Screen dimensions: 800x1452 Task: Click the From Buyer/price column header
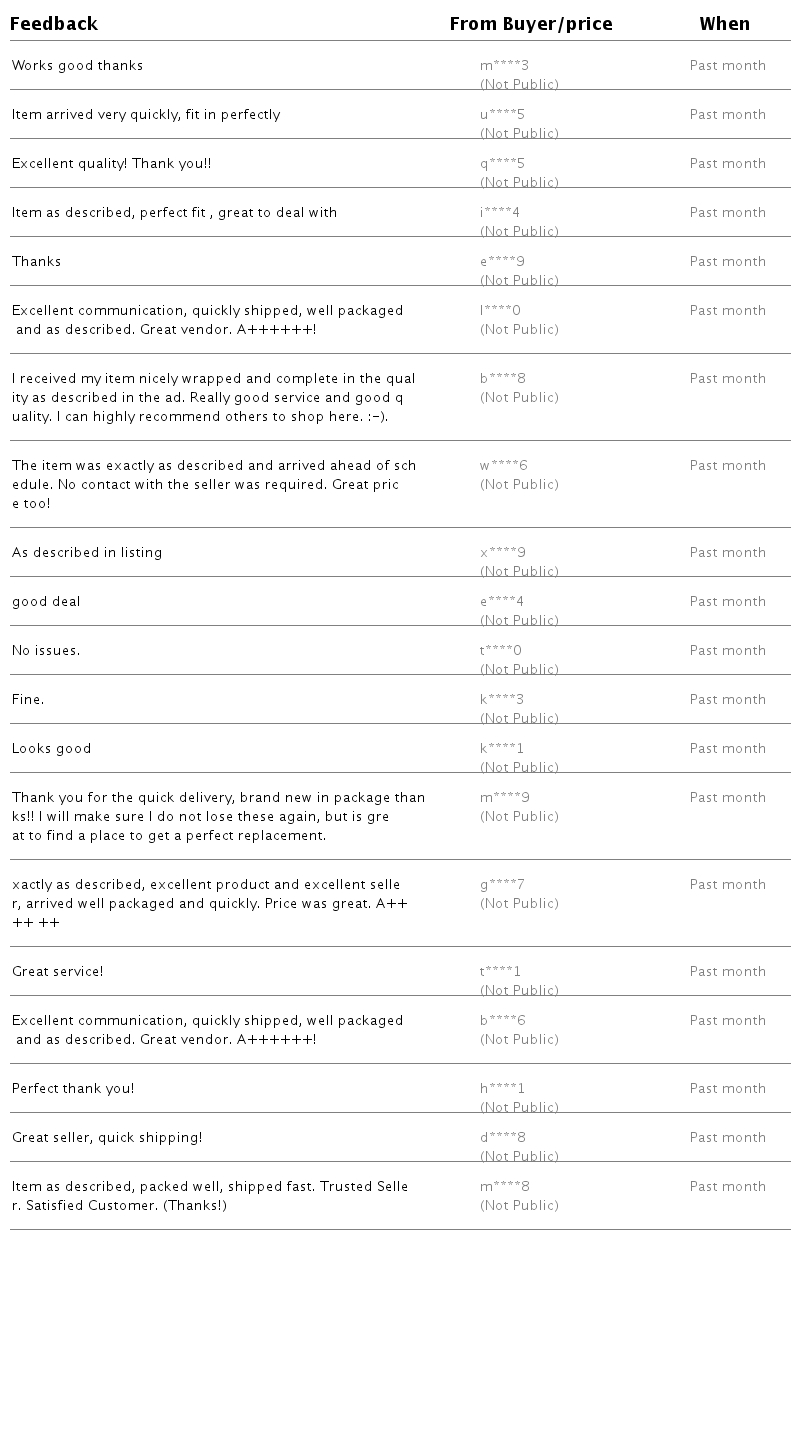pyautogui.click(x=531, y=24)
